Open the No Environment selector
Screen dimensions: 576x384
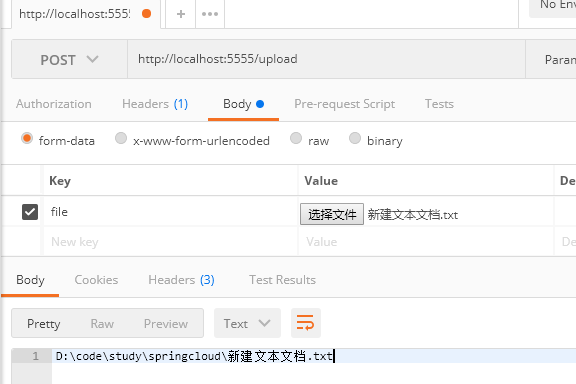click(x=552, y=6)
